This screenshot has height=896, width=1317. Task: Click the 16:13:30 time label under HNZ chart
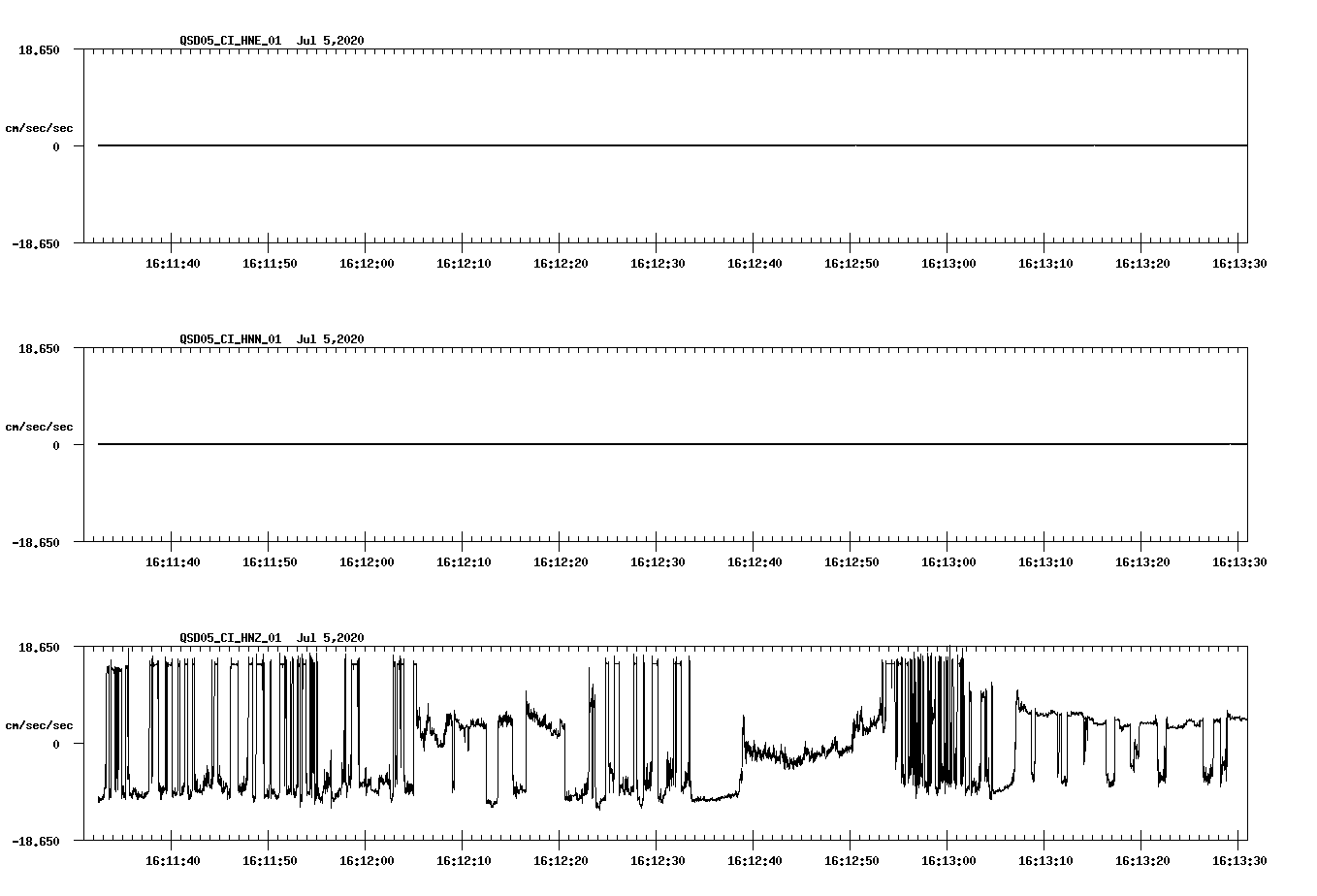(1239, 861)
